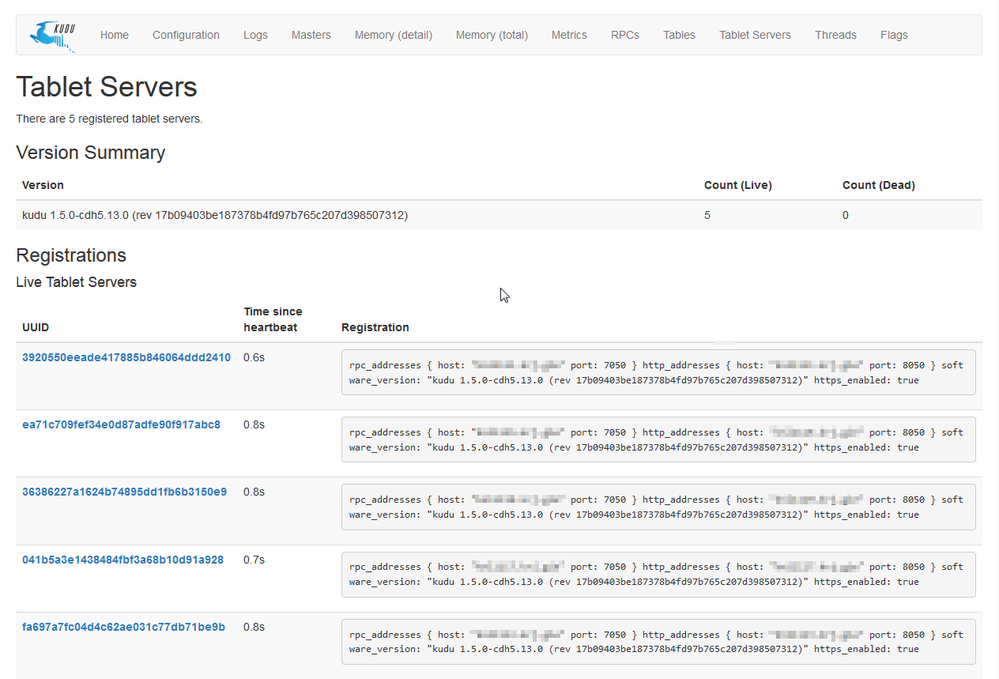Select the Tablet Servers nav item
This screenshot has width=999, height=679.
[x=755, y=35]
